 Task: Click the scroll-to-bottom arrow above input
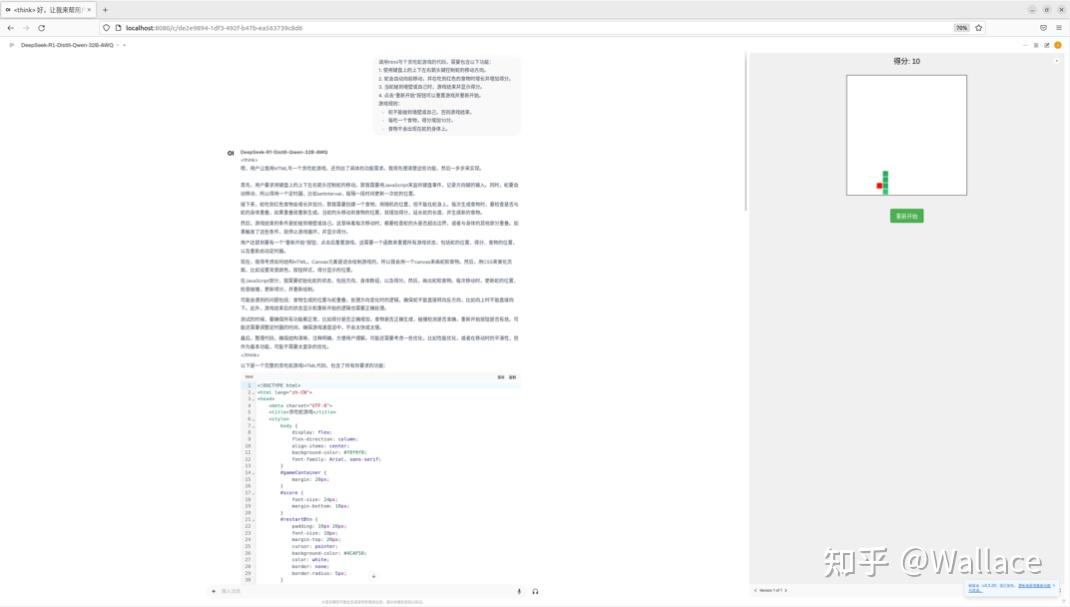(x=373, y=576)
